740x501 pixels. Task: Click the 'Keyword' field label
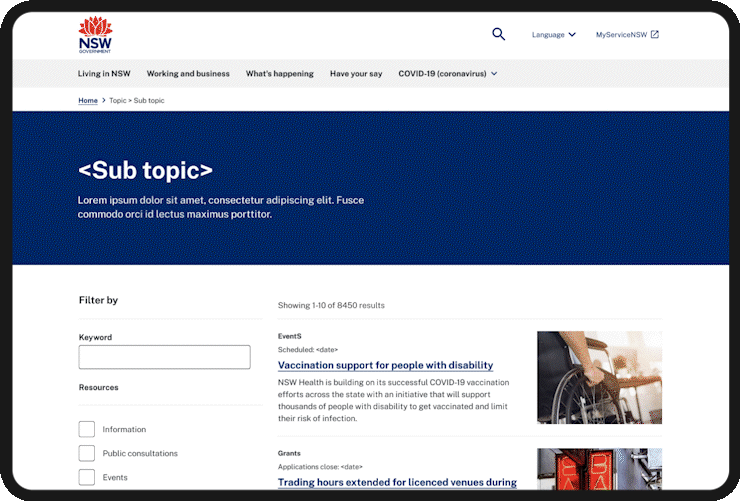[95, 337]
